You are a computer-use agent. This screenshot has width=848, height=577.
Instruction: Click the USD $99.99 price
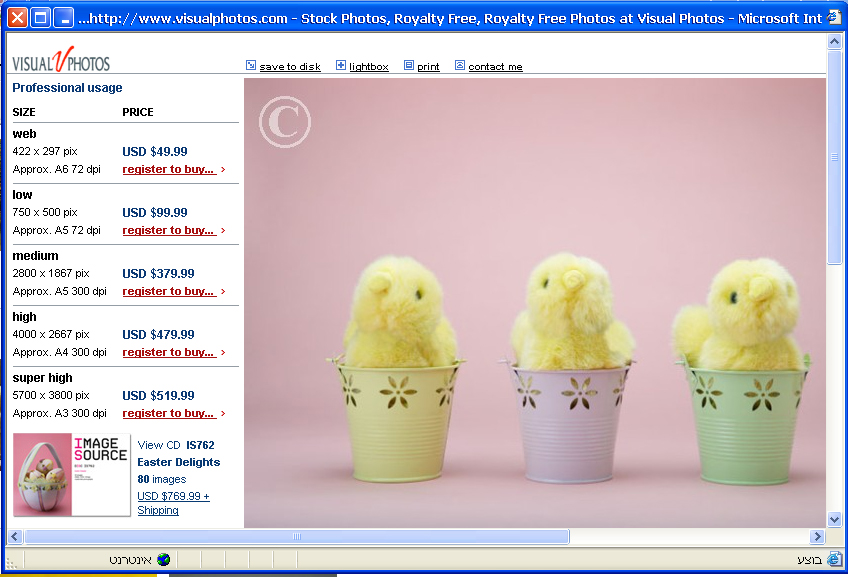[155, 213]
